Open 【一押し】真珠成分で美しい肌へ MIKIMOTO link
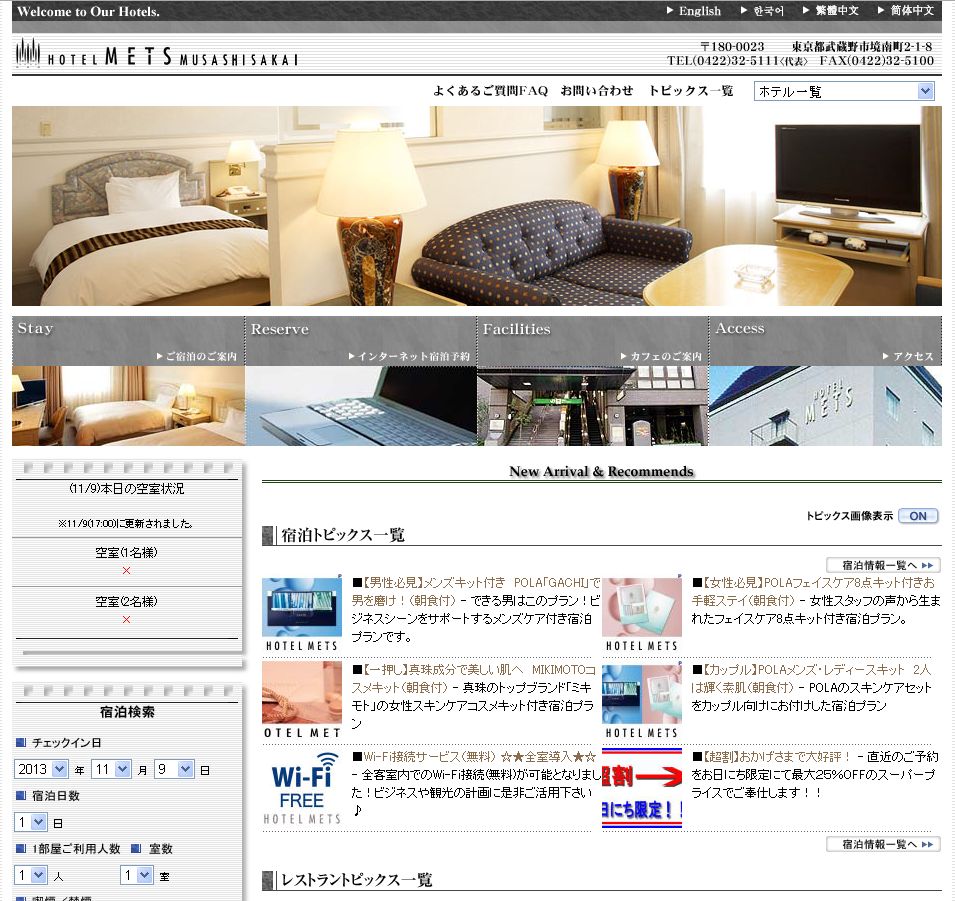This screenshot has height=901, width=955. point(473,679)
